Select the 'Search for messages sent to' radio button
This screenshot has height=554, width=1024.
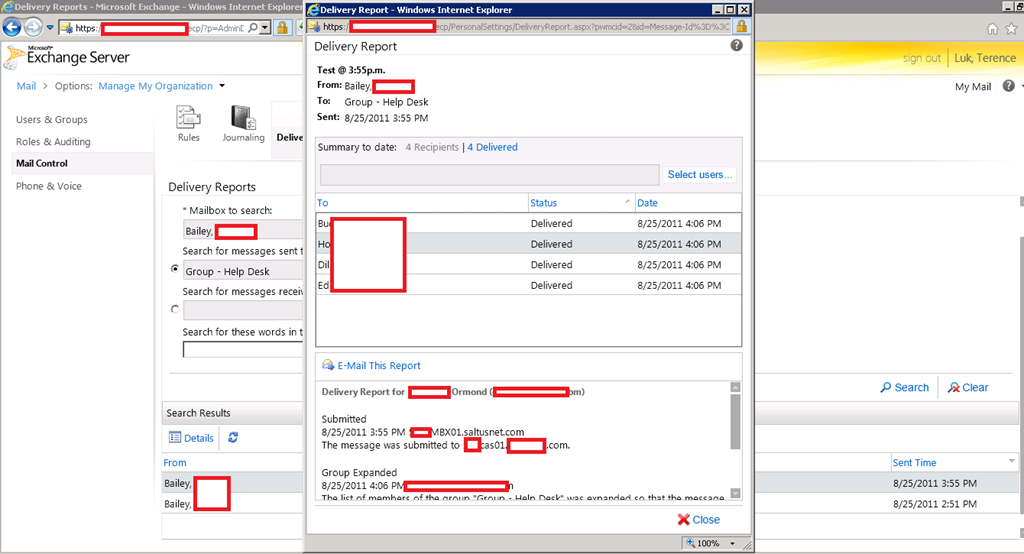click(x=176, y=270)
